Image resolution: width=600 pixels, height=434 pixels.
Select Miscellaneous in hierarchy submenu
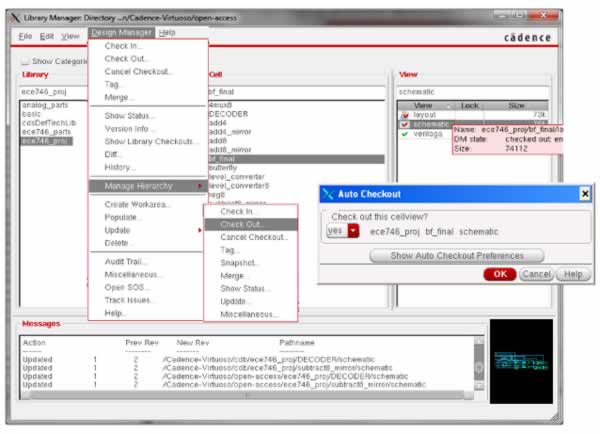click(249, 314)
